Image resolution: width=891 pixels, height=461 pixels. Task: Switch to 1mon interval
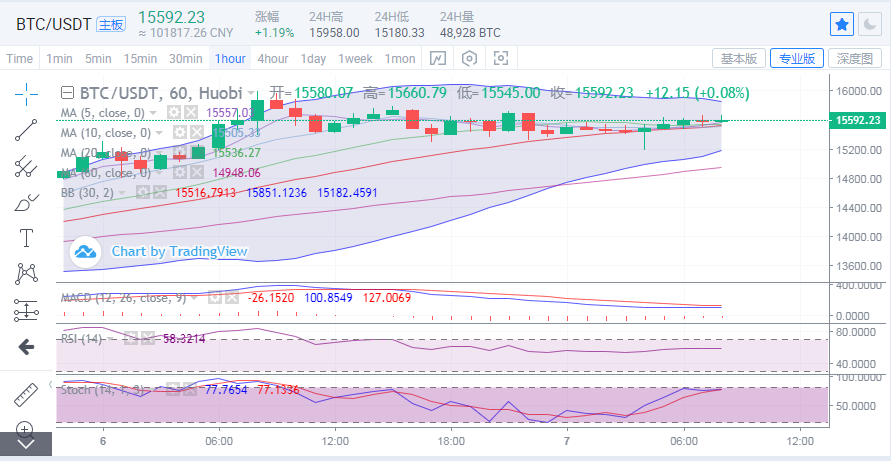coord(399,59)
